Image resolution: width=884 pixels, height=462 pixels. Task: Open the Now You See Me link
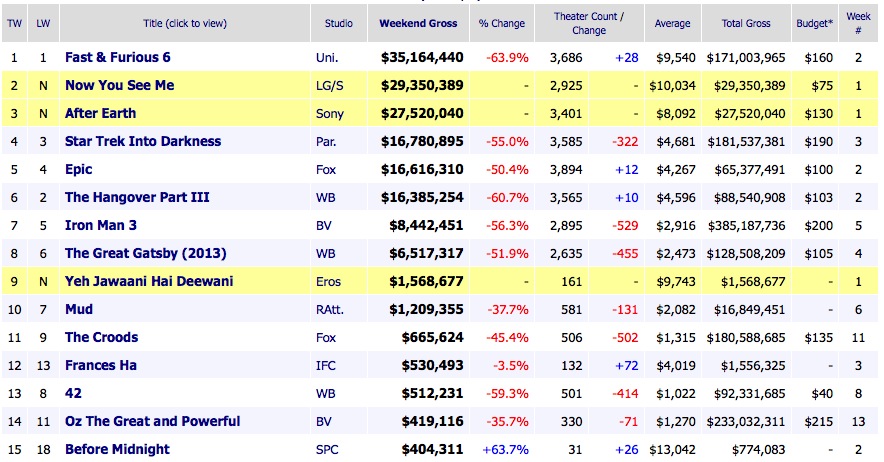tap(120, 85)
